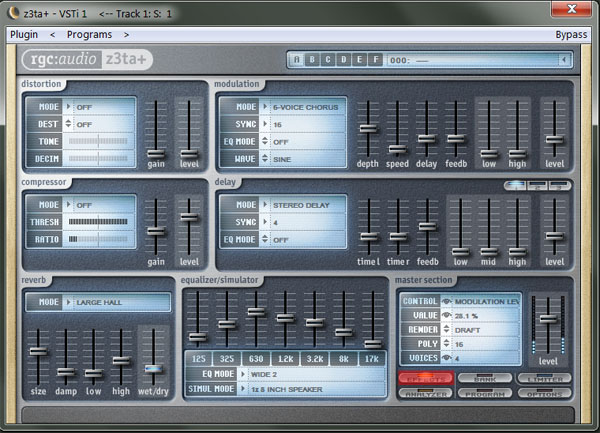Switch to delay unit 2 tab
Screen dimensions: 600x433
(537, 186)
